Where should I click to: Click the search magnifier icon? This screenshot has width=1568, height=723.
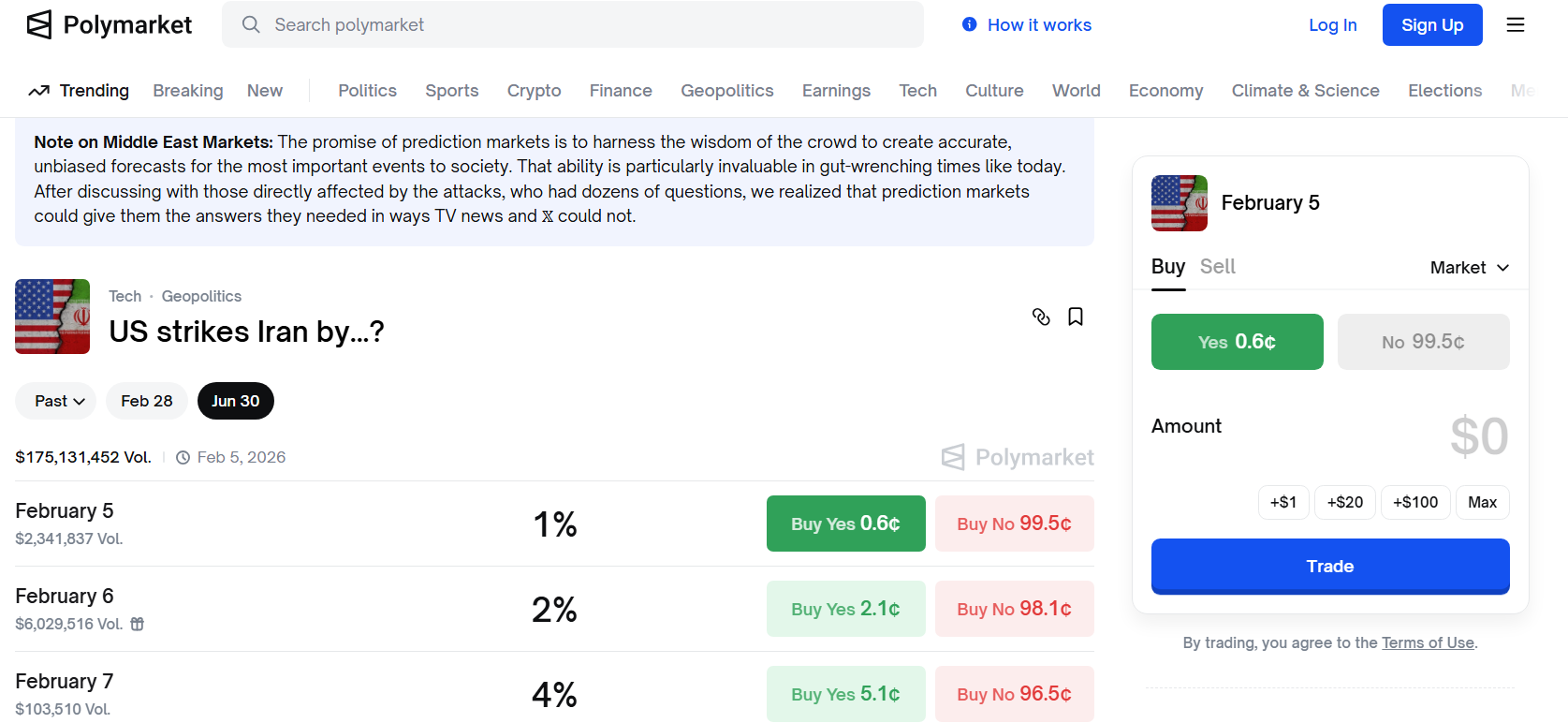tap(251, 24)
